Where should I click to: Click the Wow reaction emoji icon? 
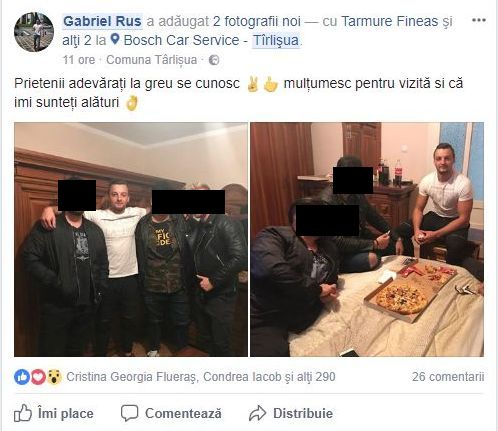pos(54,377)
